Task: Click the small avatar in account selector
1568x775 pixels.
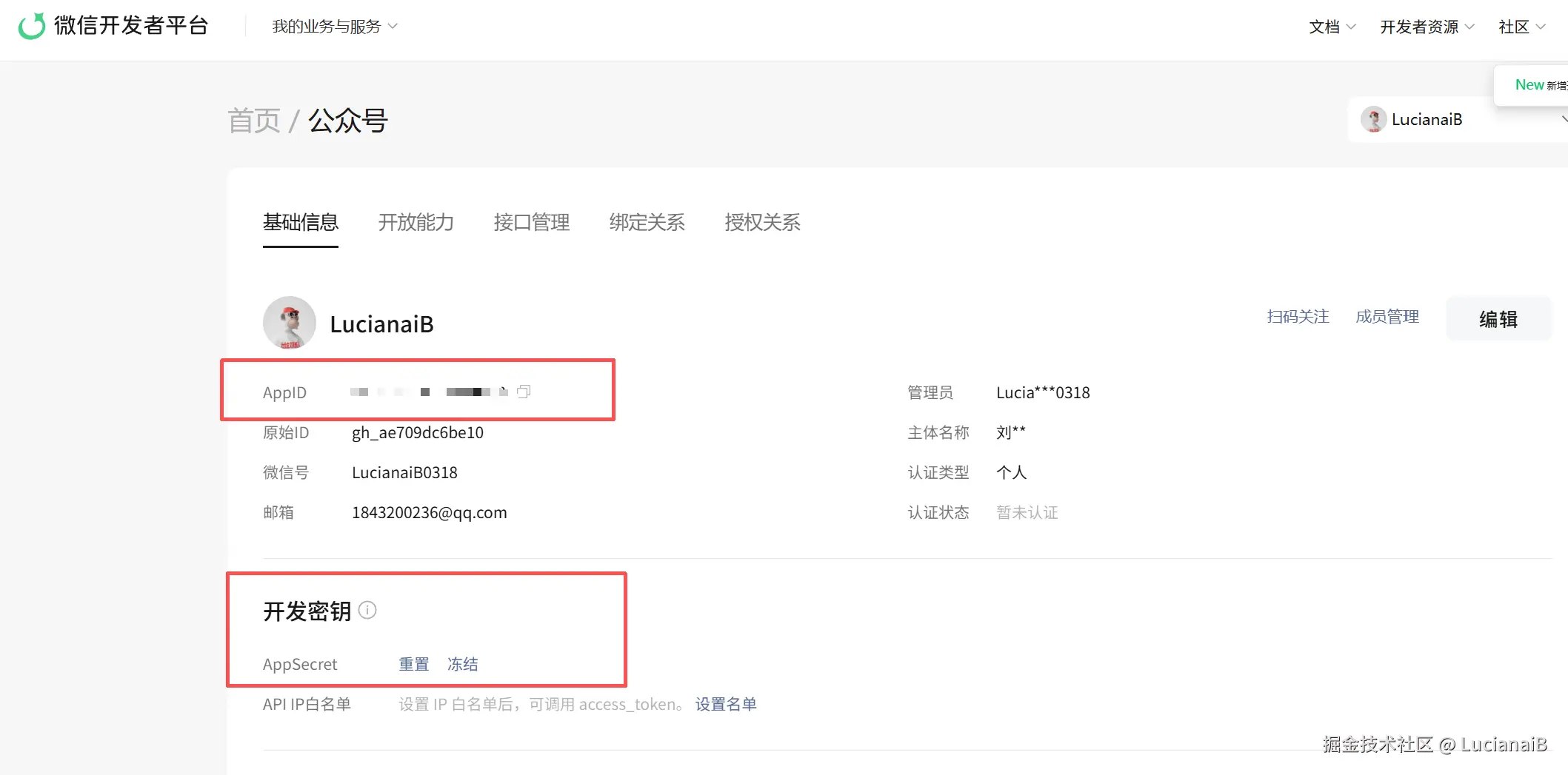Action: (x=1373, y=119)
